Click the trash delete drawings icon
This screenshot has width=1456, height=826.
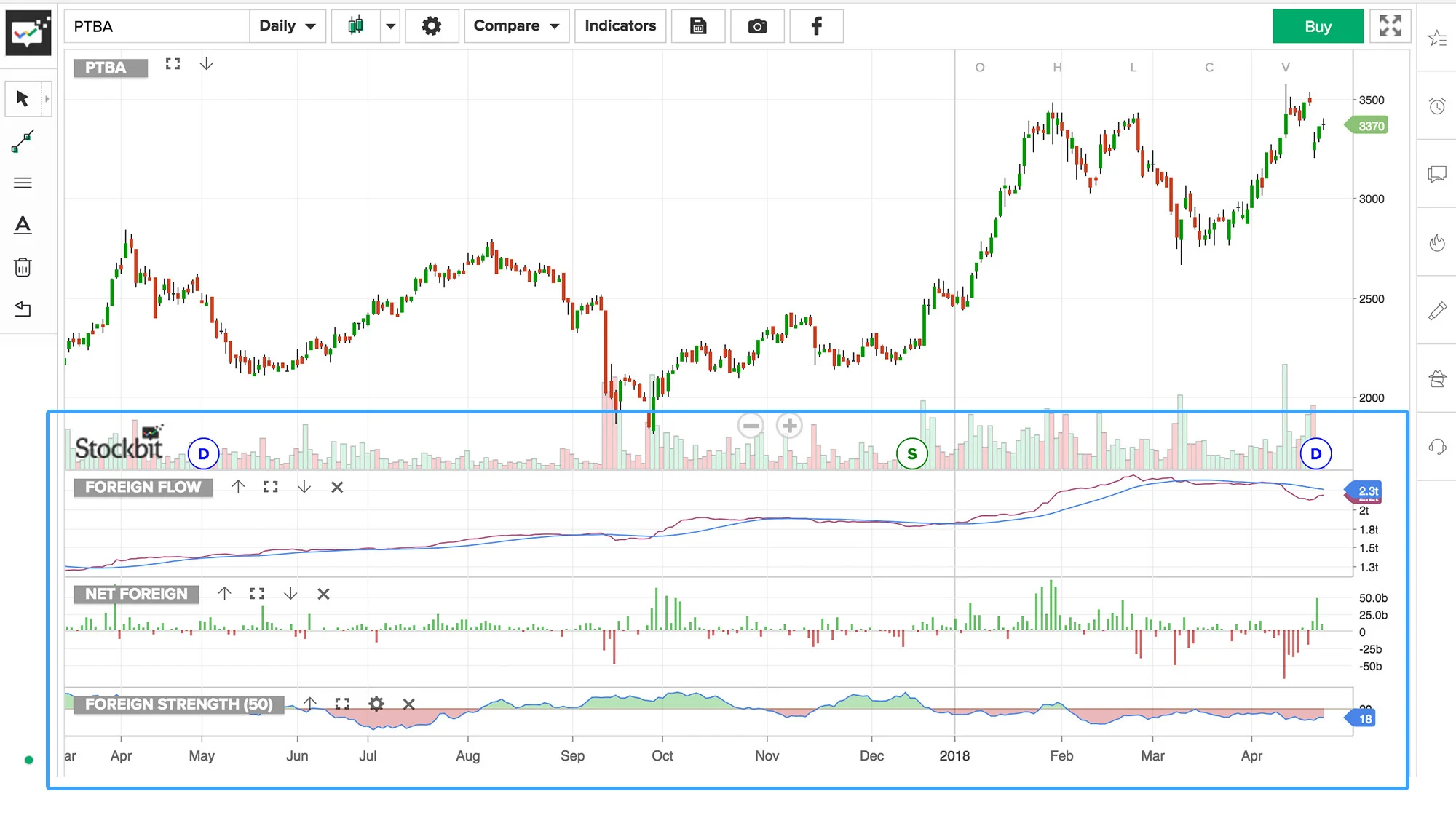23,267
